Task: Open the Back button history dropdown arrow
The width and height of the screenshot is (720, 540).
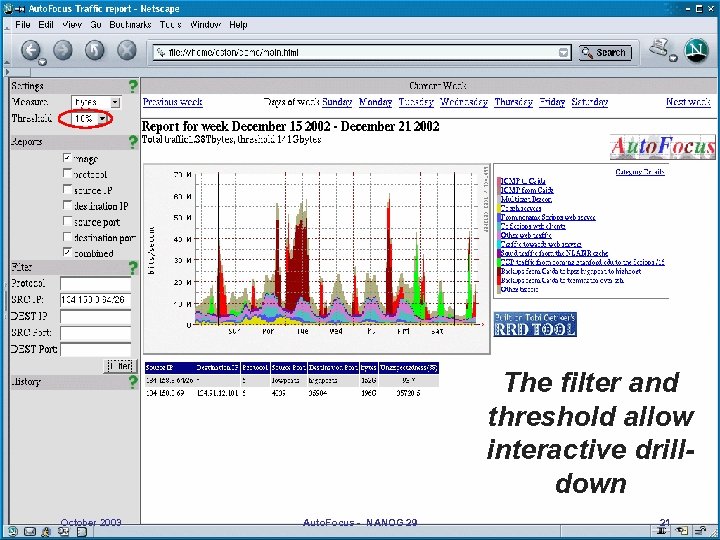Action: 42,62
